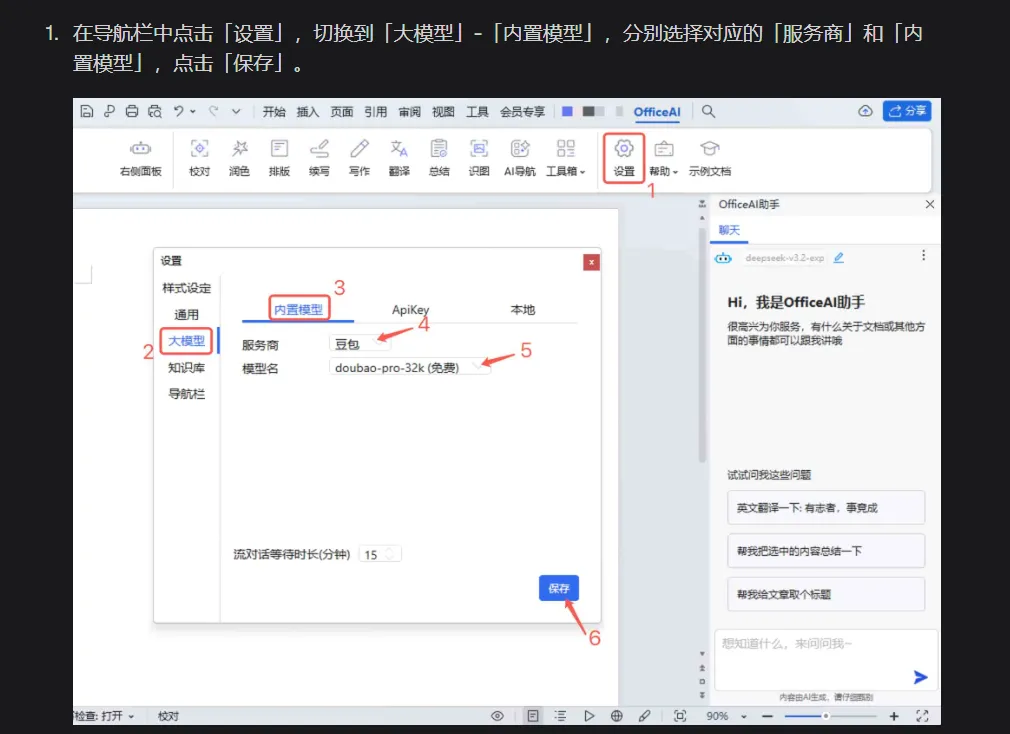Image resolution: width=1010 pixels, height=734 pixels.
Task: Click the 分享 share button
Action: click(907, 111)
